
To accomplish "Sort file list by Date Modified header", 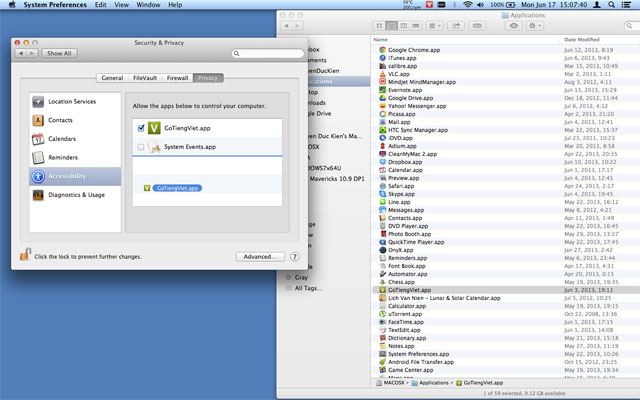I will 580,39.
